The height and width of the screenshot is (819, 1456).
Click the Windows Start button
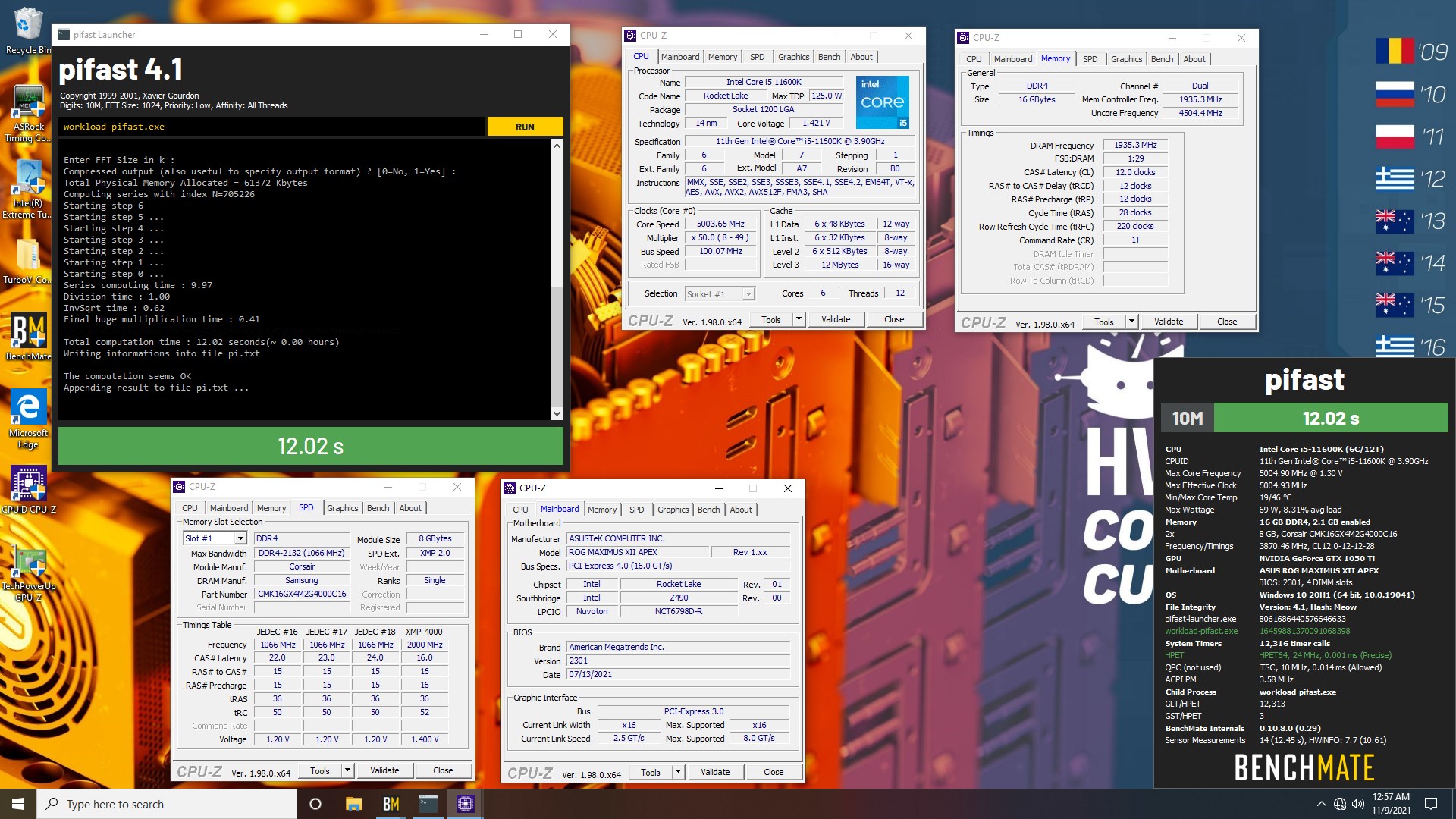click(18, 804)
